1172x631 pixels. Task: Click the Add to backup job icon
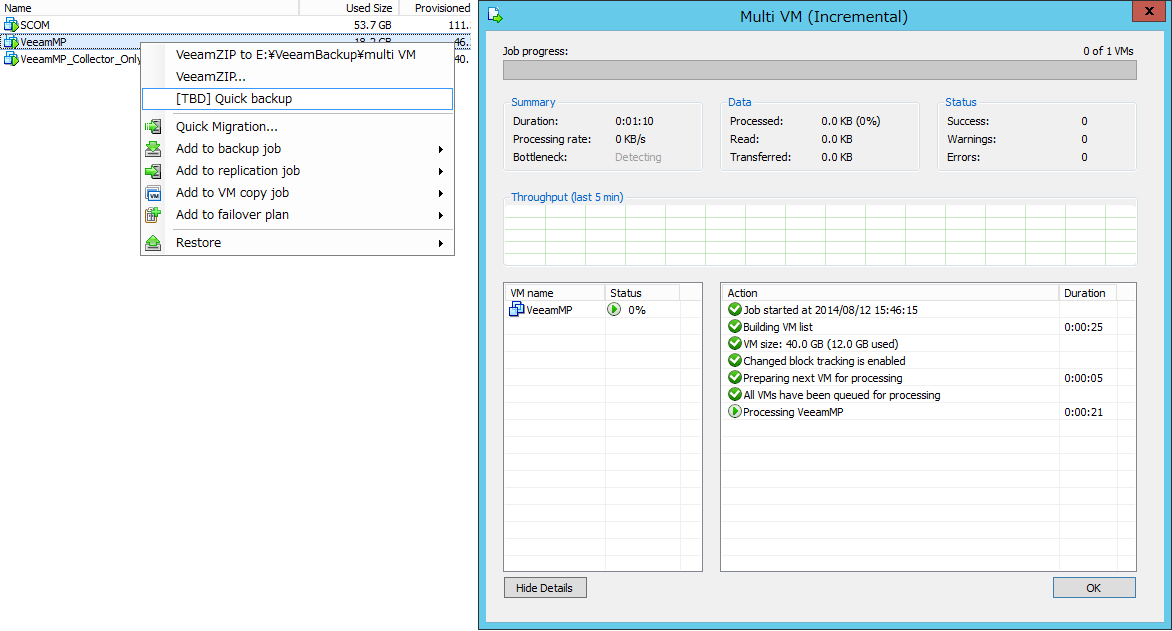[x=153, y=149]
